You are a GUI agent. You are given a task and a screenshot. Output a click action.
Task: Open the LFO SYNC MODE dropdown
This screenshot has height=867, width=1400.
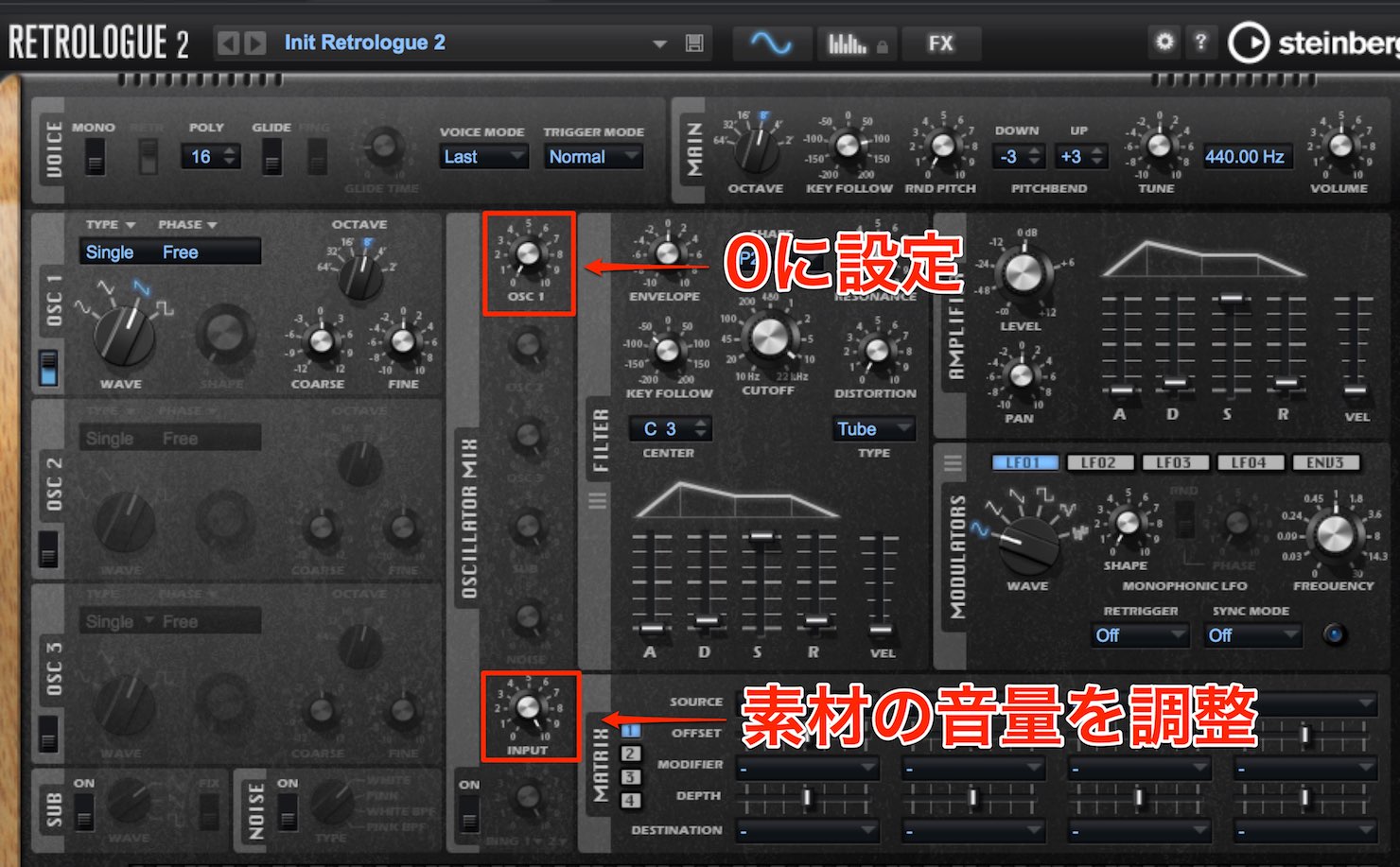[x=1252, y=635]
